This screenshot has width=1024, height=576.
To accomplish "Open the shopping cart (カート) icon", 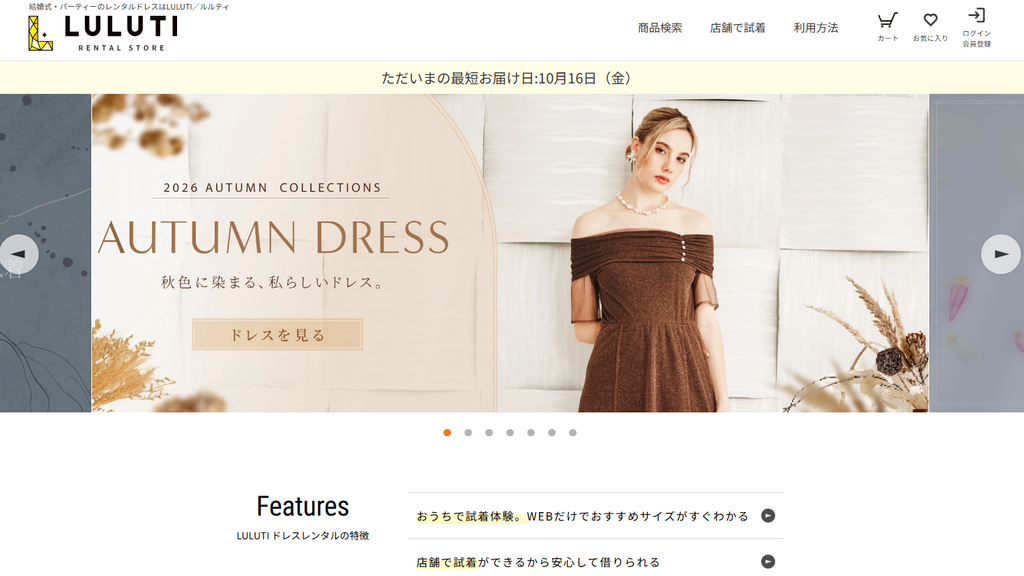I will pos(888,27).
